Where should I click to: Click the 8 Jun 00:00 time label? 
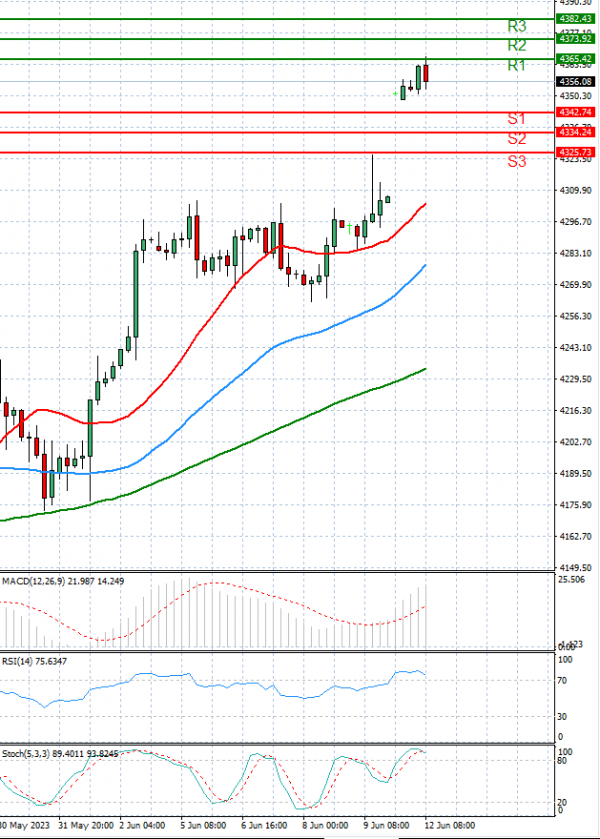pos(325,825)
